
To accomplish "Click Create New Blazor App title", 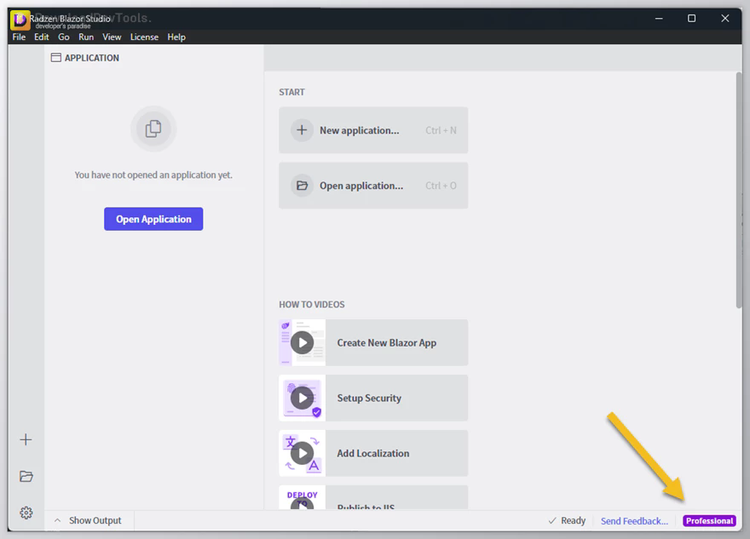I will [386, 343].
